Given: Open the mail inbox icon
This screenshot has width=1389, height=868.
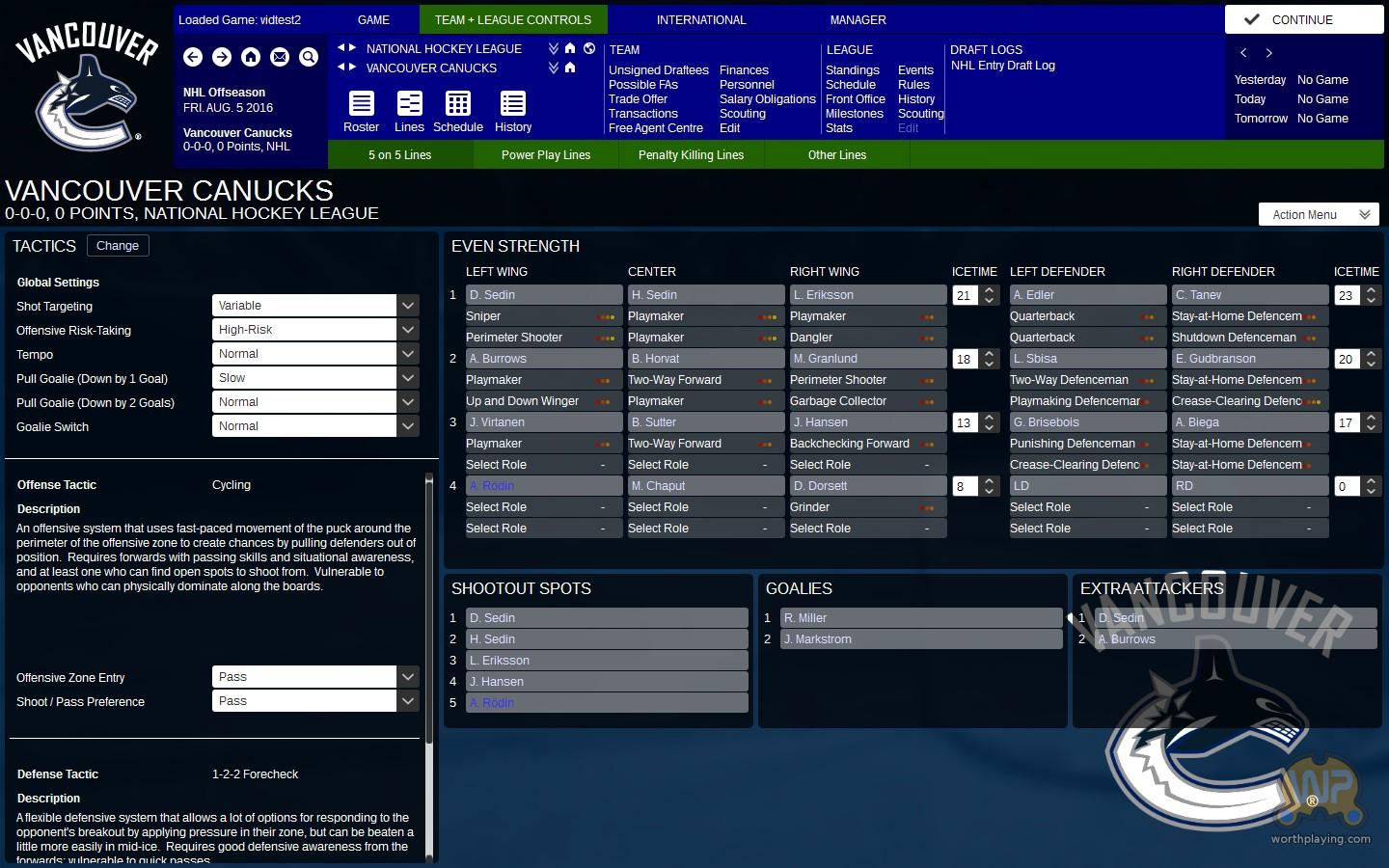Looking at the screenshot, I should pyautogui.click(x=280, y=58).
